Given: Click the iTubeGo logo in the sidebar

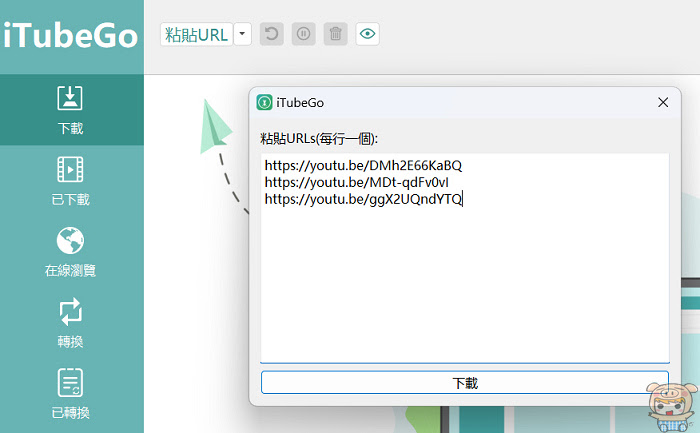Looking at the screenshot, I should click(x=71, y=36).
